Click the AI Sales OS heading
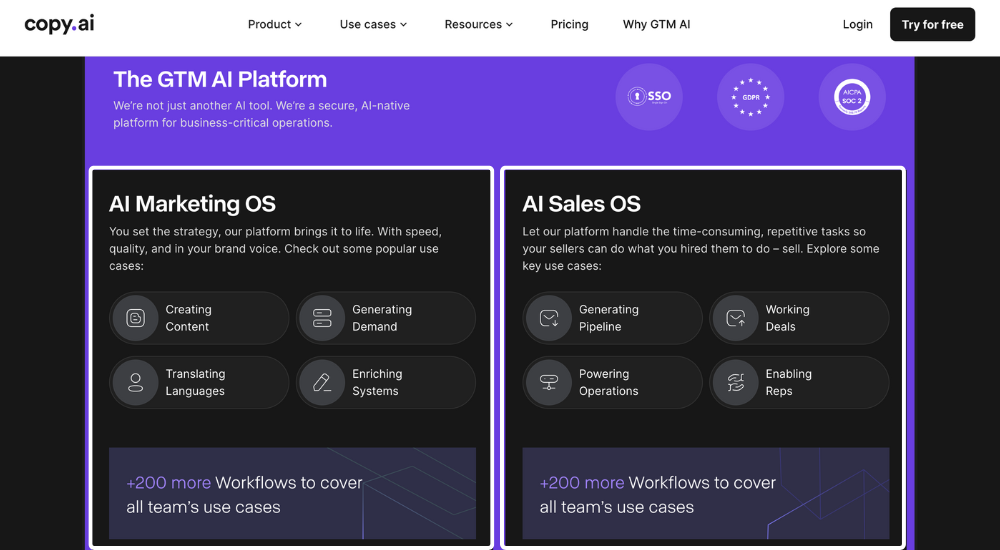The width and height of the screenshot is (1000, 550). click(582, 204)
